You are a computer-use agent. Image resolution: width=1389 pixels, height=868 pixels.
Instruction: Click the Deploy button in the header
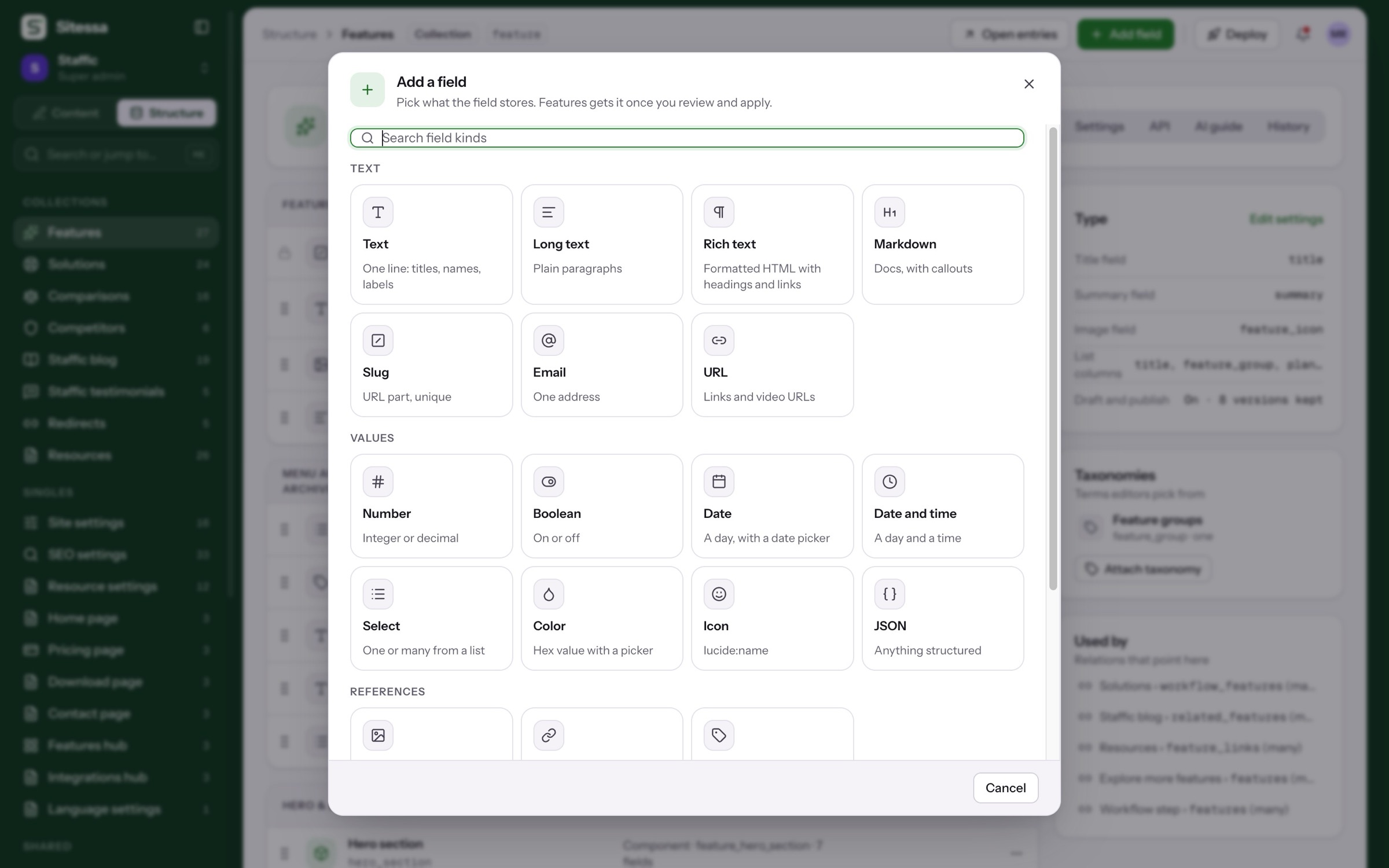1237,34
